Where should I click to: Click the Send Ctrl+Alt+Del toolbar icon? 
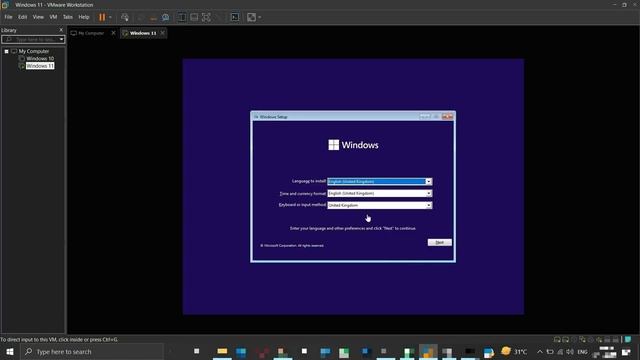coord(125,17)
